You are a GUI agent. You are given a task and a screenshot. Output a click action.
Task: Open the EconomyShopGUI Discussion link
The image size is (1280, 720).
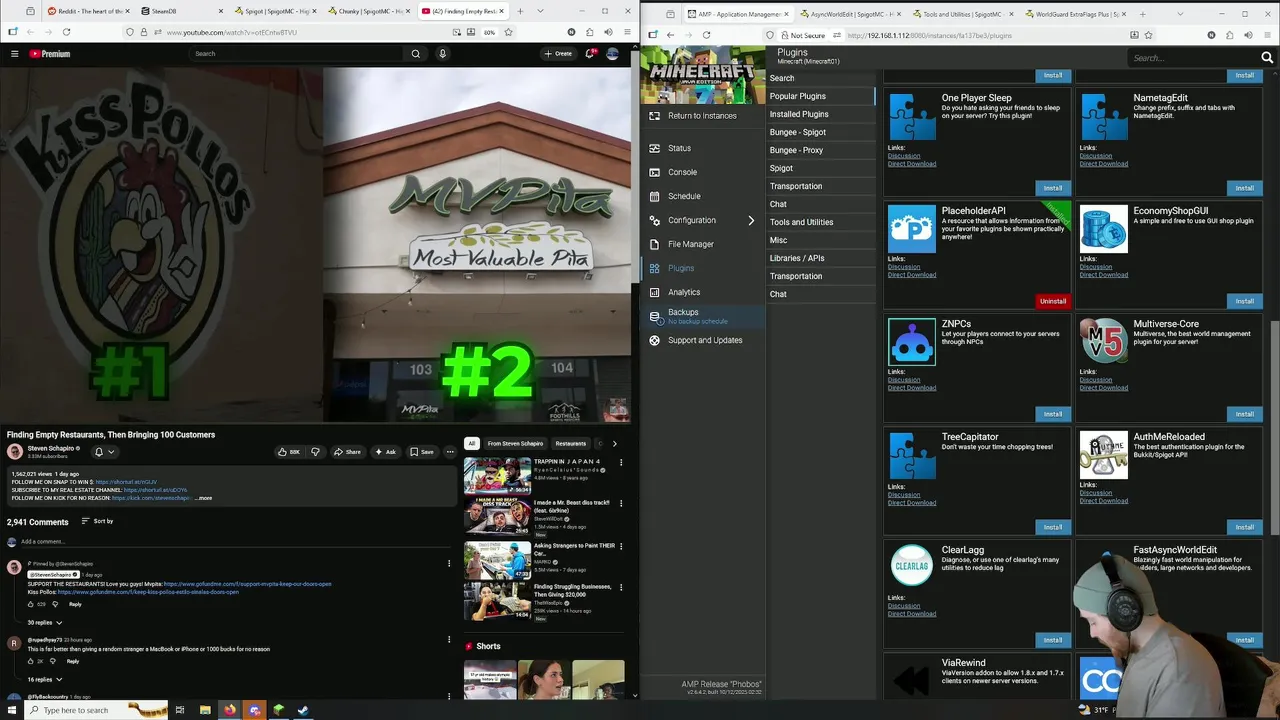[x=1096, y=267]
